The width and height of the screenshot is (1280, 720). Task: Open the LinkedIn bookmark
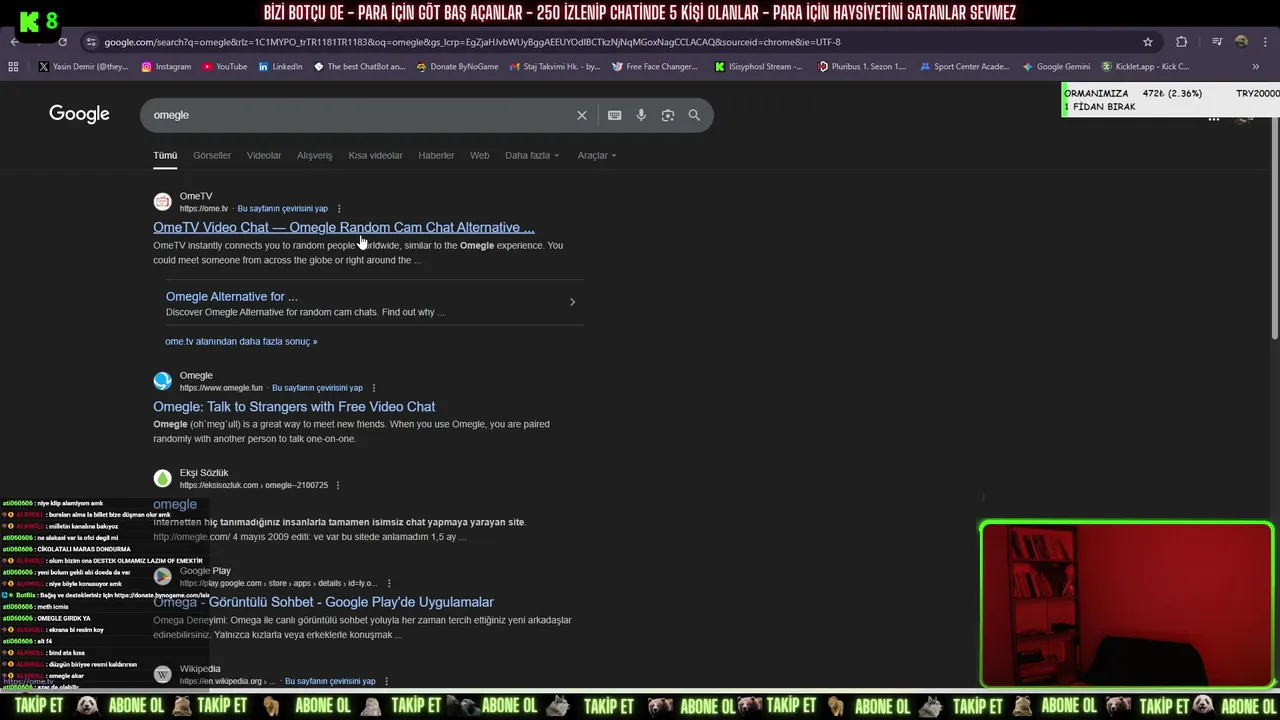pyautogui.click(x=280, y=67)
